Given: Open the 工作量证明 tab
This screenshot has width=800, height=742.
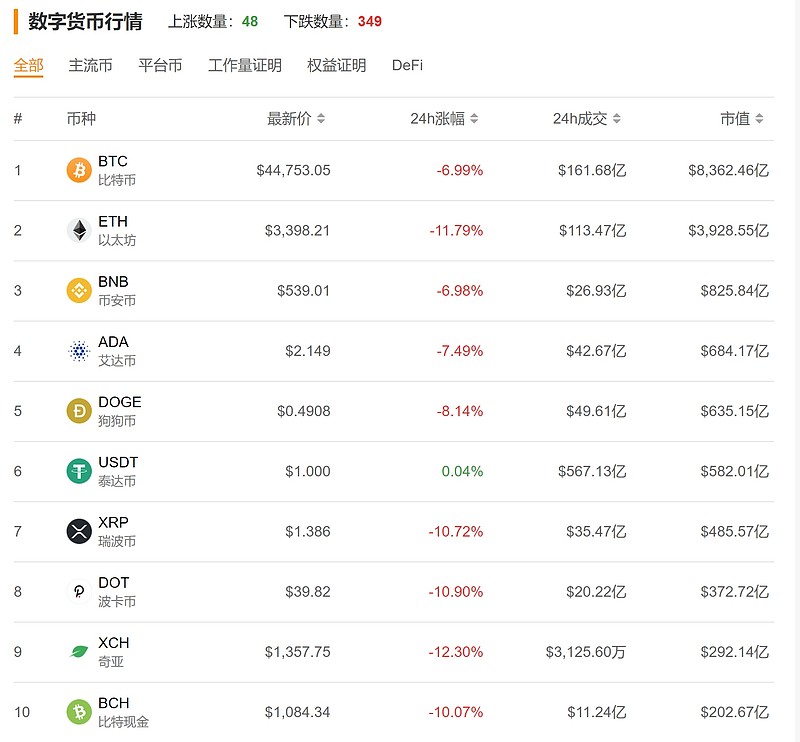Looking at the screenshot, I should tap(244, 65).
